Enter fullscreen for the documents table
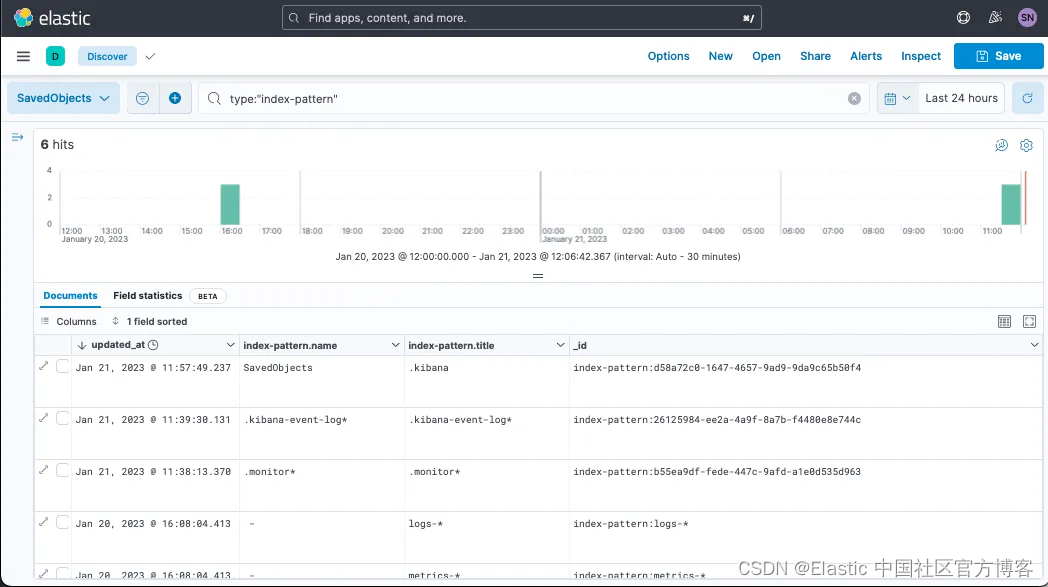This screenshot has height=587, width=1048. click(x=1029, y=322)
